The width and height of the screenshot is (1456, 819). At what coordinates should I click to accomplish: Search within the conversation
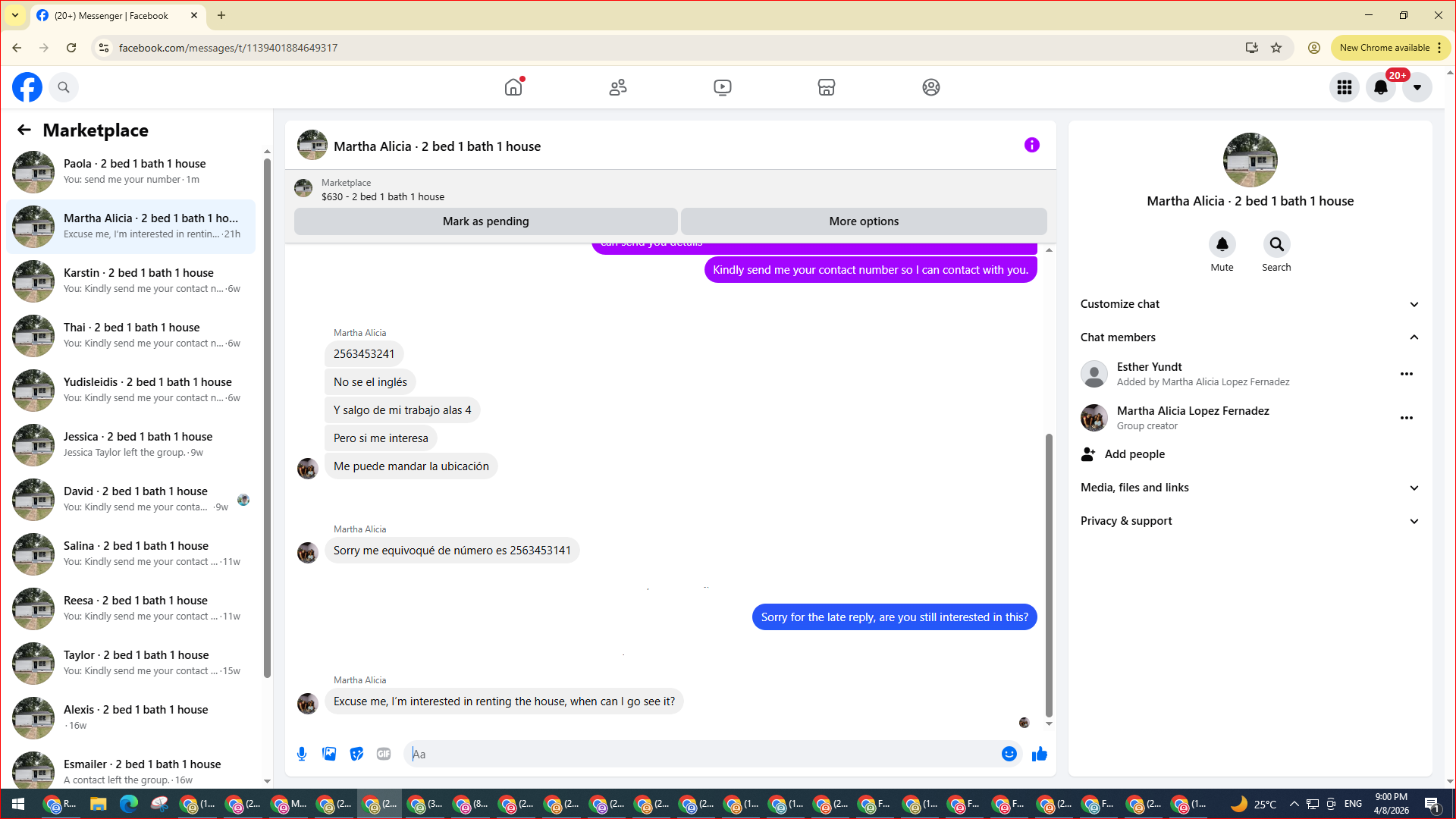(1276, 245)
